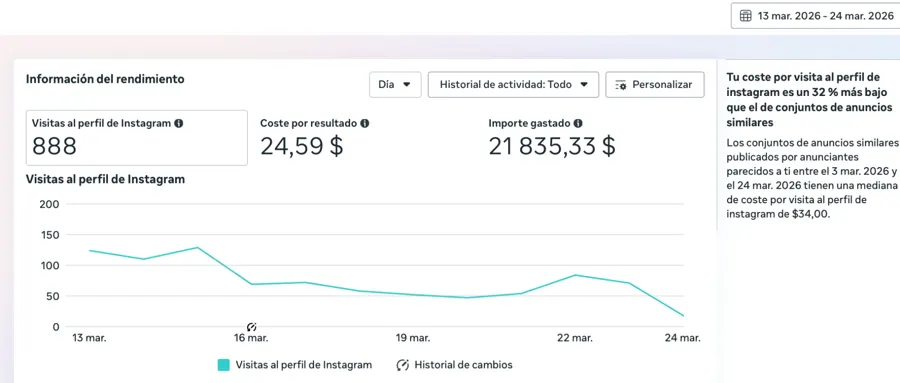Image resolution: width=900 pixels, height=383 pixels.
Task: Click the 13 mar. axis label
Action: click(x=89, y=338)
